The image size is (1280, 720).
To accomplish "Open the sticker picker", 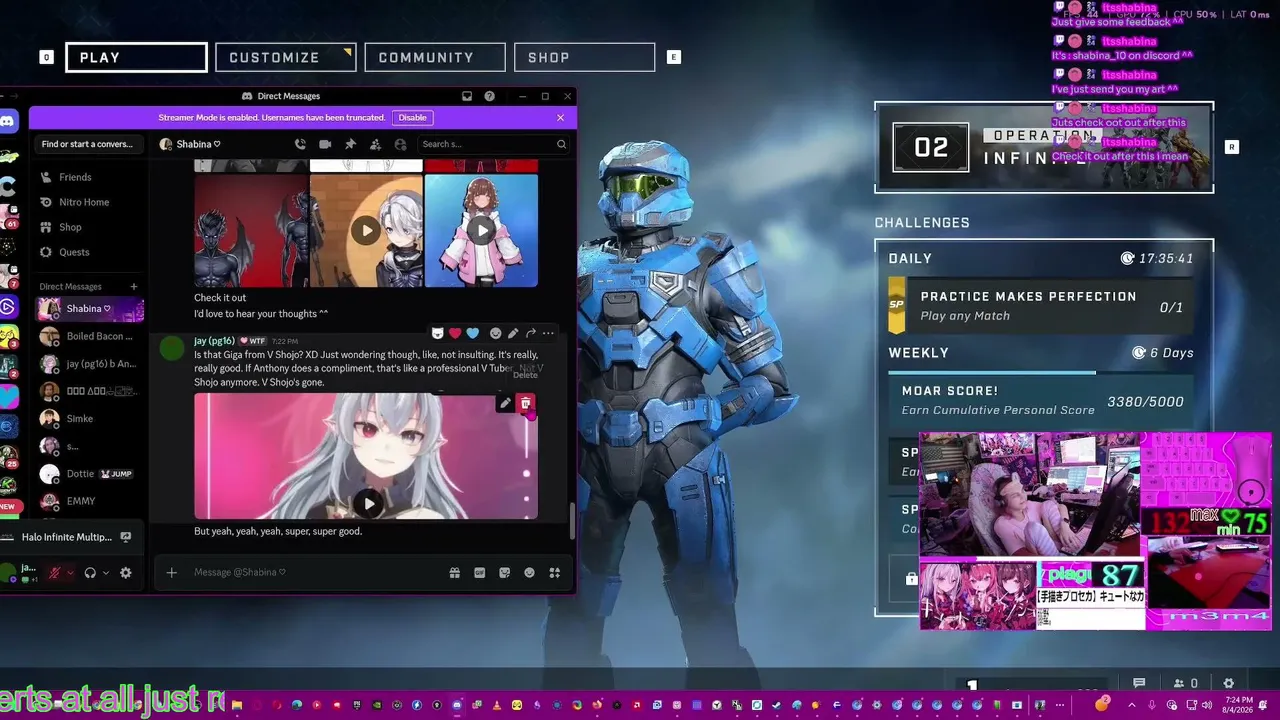I will [504, 573].
